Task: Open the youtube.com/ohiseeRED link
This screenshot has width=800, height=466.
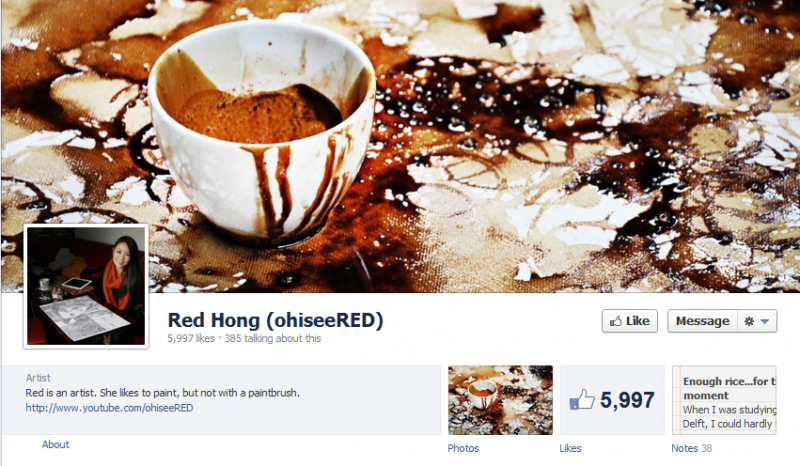Action: pyautogui.click(x=109, y=408)
